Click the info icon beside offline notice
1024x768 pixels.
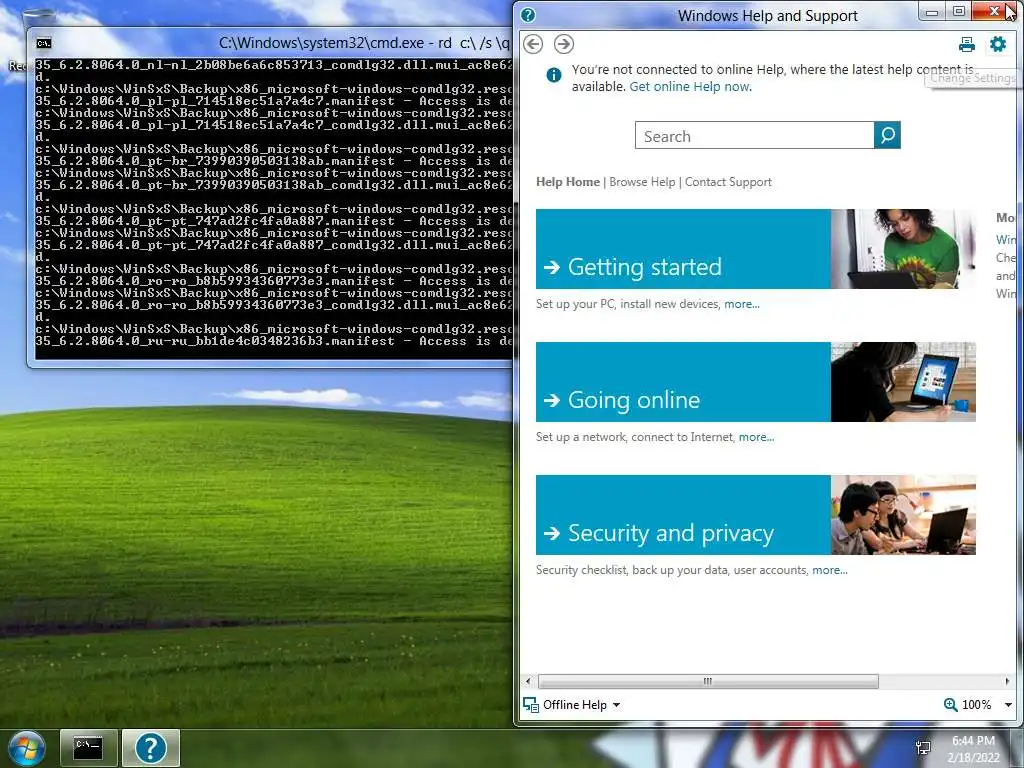[553, 75]
